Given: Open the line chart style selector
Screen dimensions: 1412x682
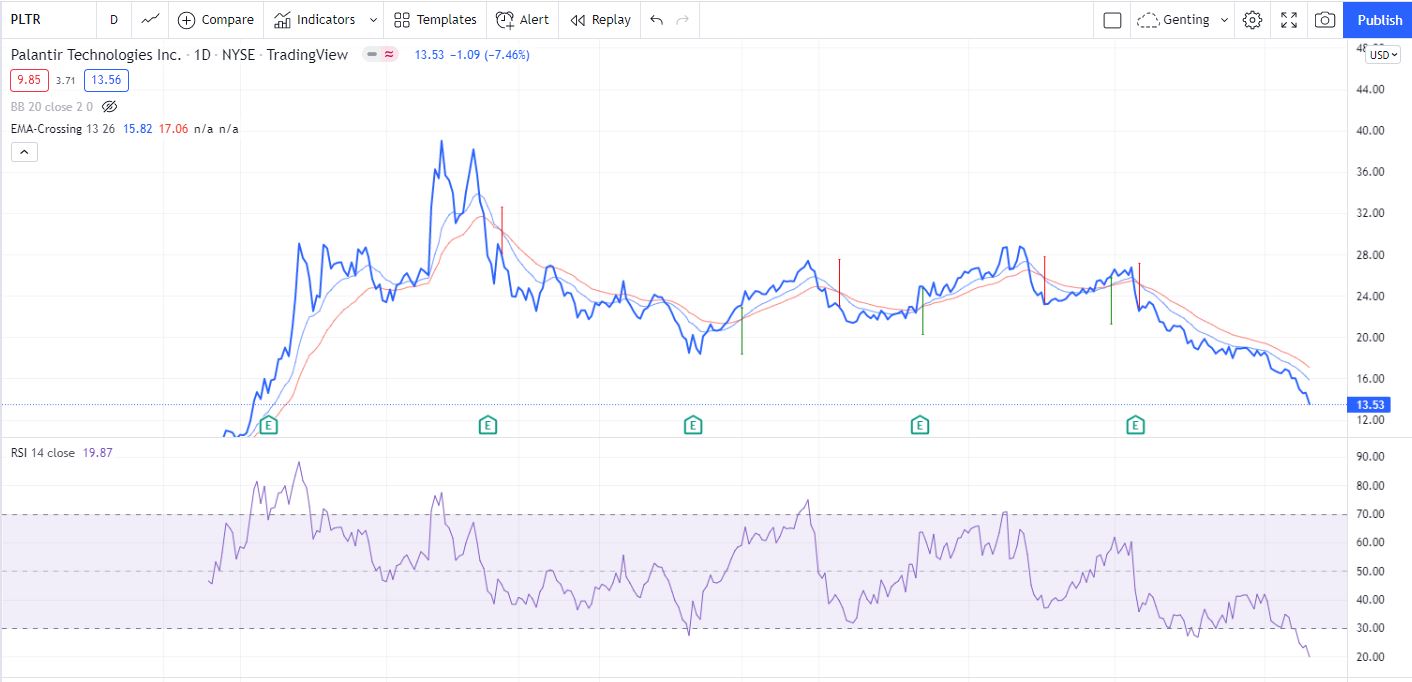Looking at the screenshot, I should coord(150,19).
